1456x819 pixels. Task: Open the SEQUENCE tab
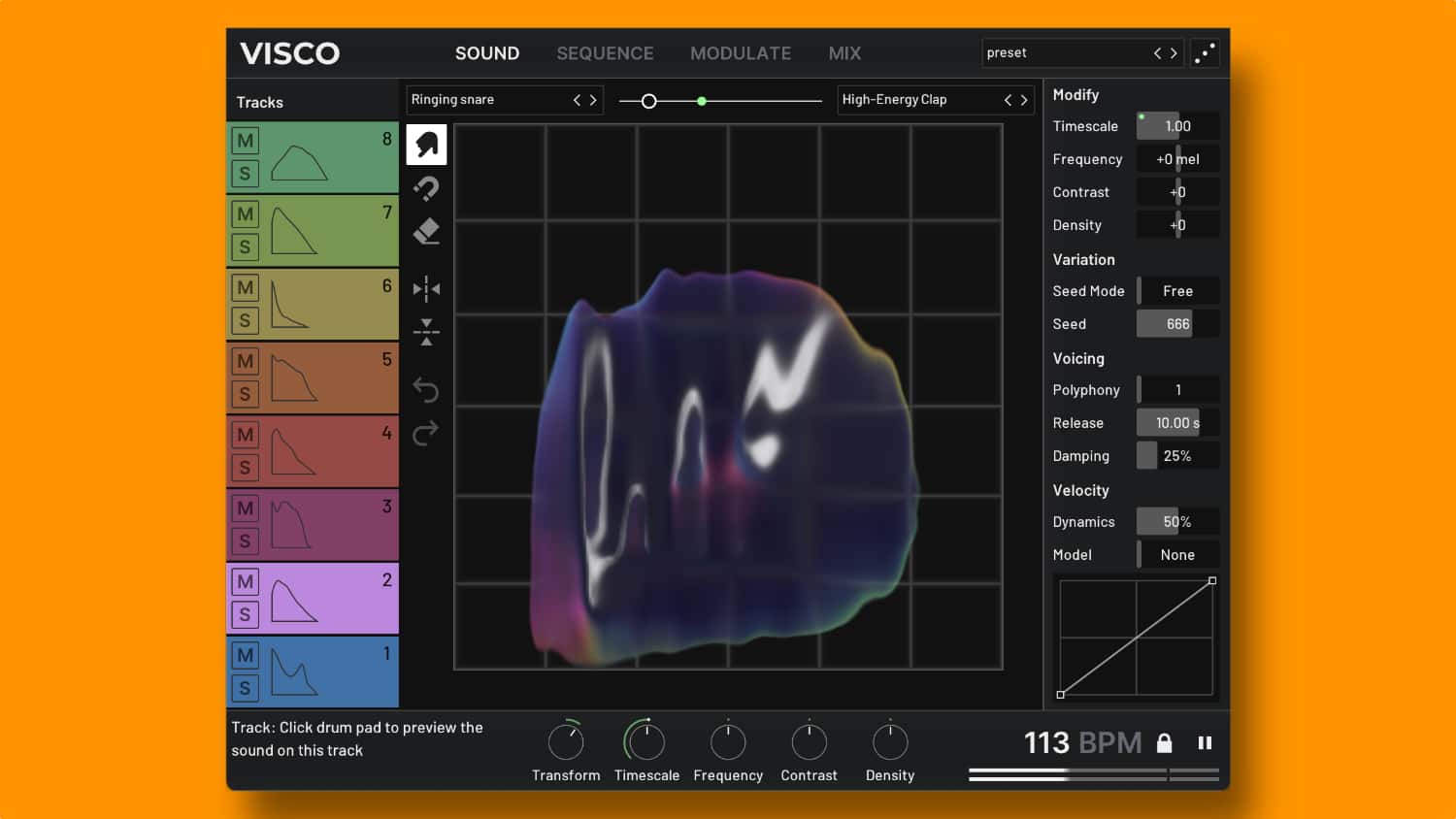click(x=605, y=53)
